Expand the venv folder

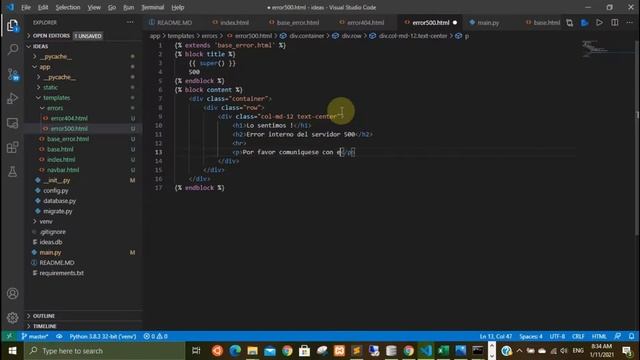tap(46, 221)
